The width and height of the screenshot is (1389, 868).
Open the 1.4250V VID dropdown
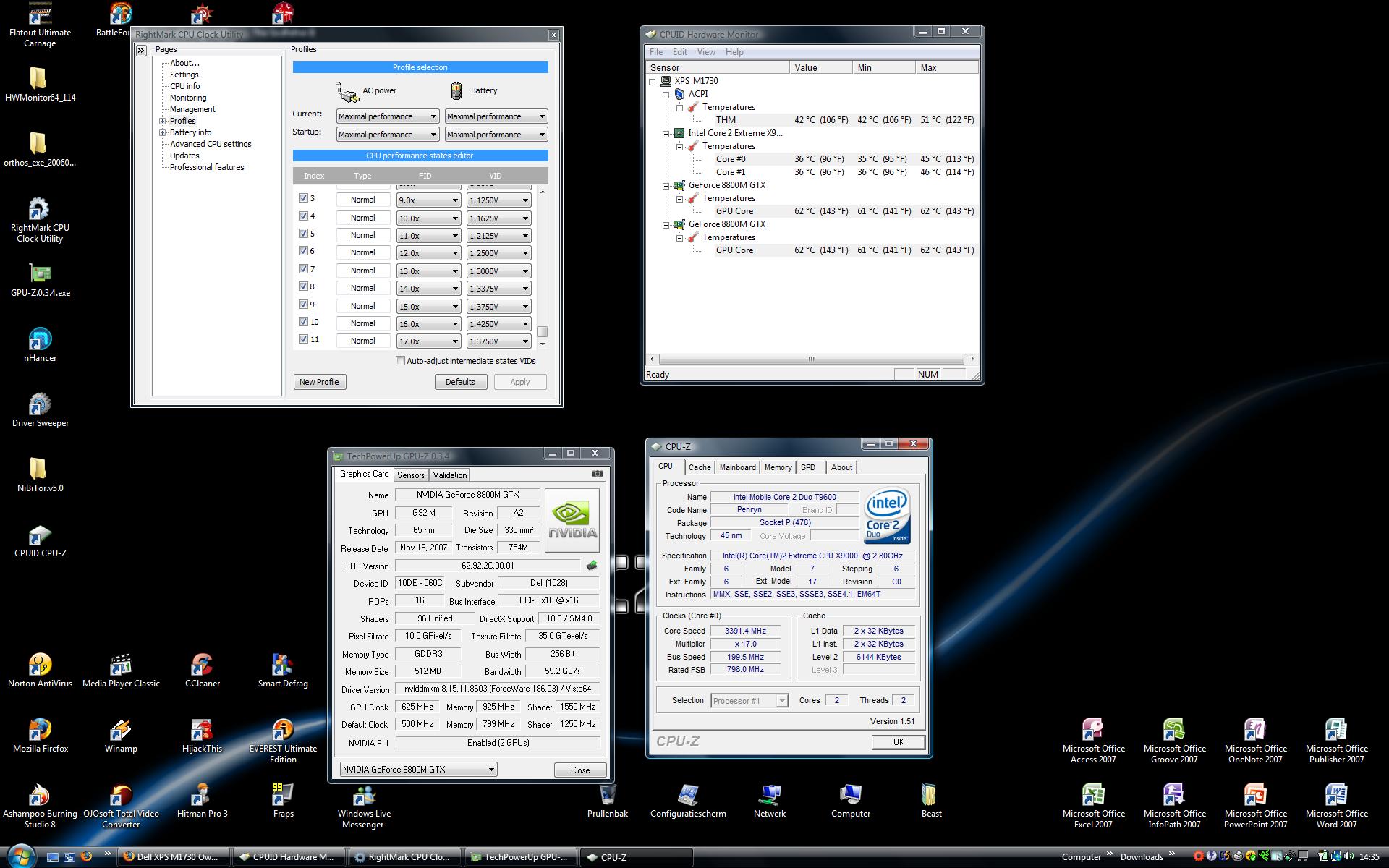click(498, 324)
